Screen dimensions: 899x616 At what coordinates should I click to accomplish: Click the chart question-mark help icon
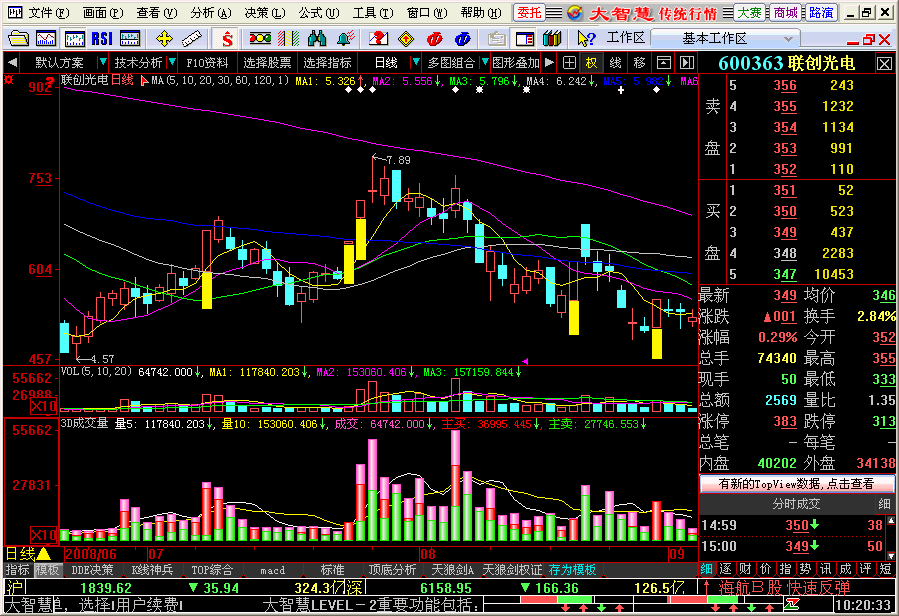click(x=378, y=38)
